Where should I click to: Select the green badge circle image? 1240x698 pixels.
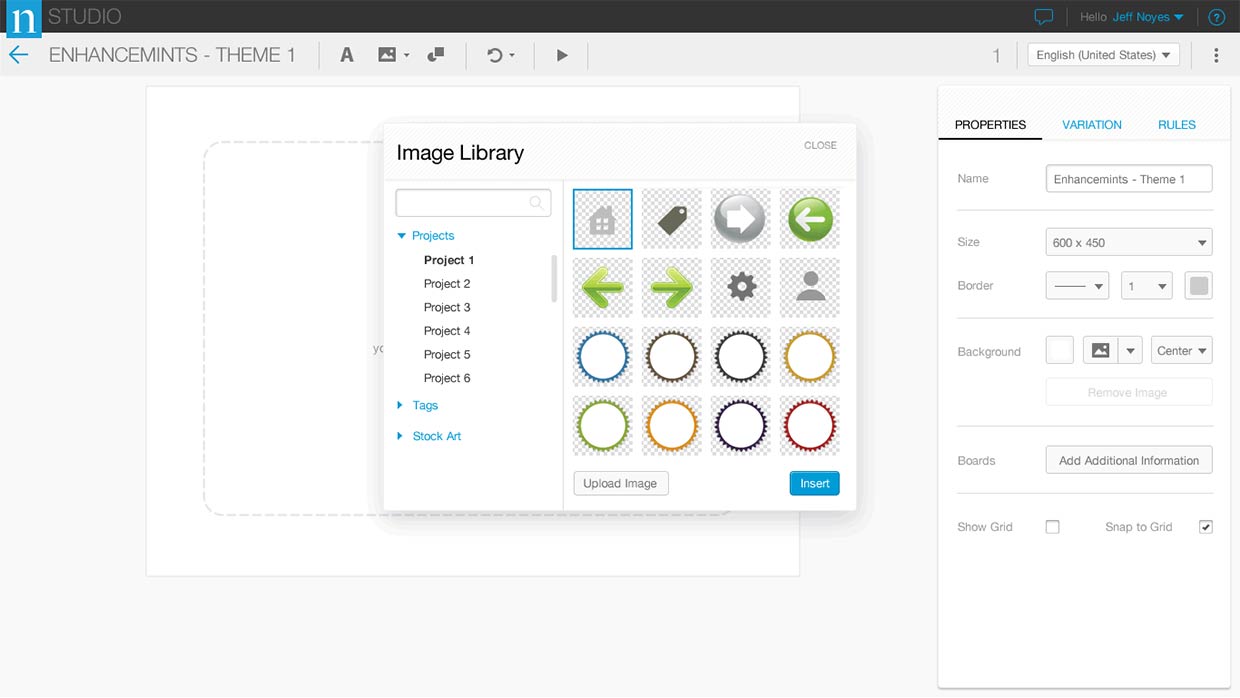pyautogui.click(x=603, y=426)
